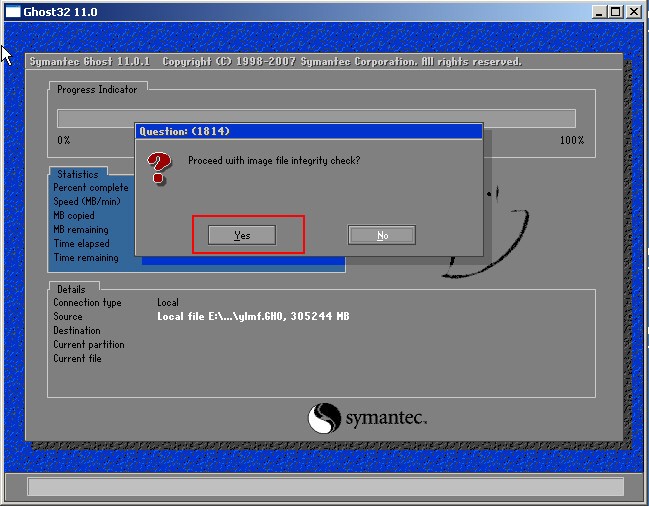Click the 'Local' connection type value

tap(168, 302)
